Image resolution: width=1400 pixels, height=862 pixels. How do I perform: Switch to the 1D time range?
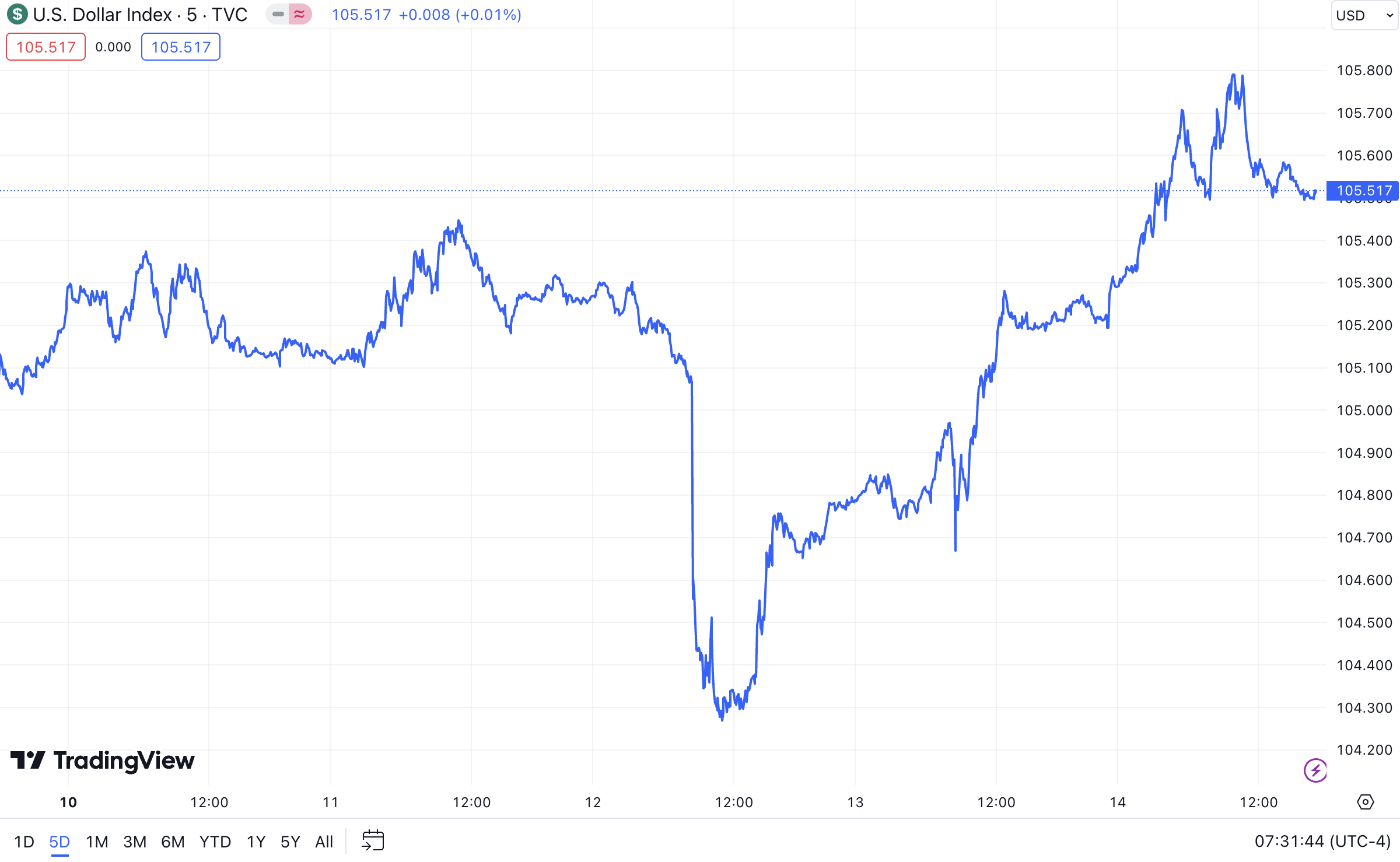[24, 842]
